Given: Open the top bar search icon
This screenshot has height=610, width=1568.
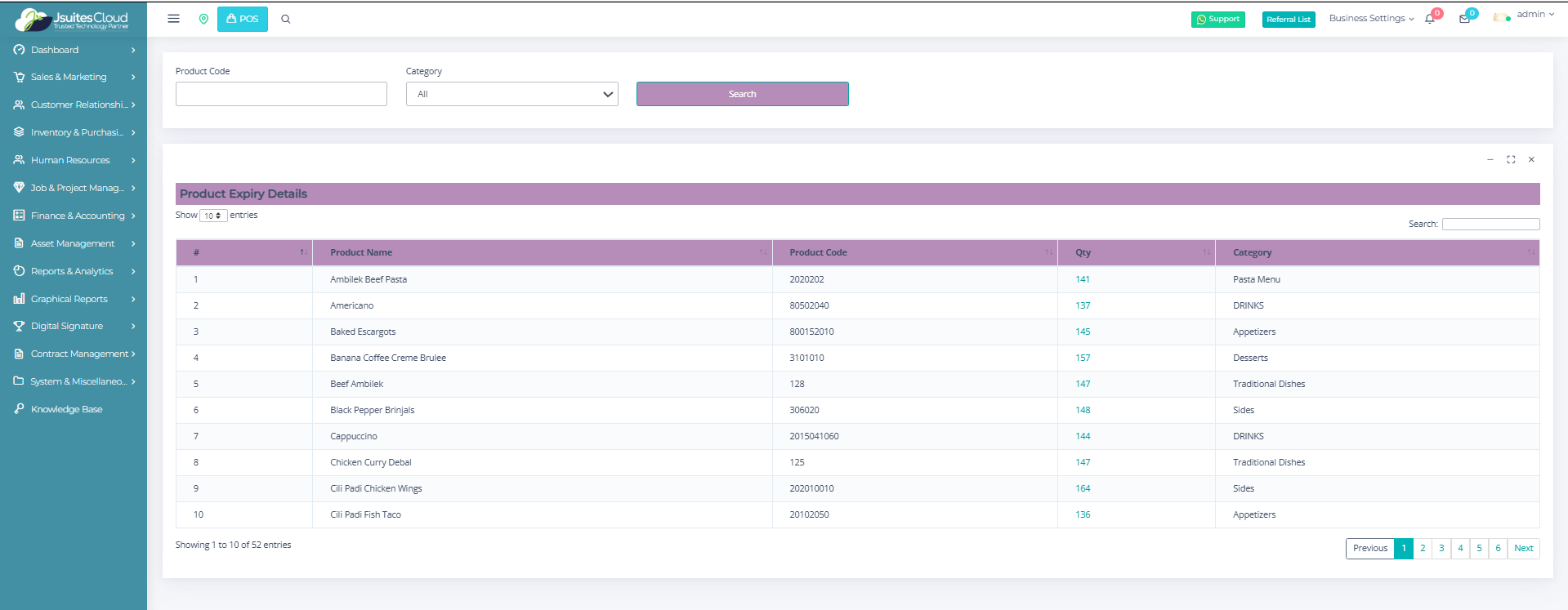Looking at the screenshot, I should [286, 19].
